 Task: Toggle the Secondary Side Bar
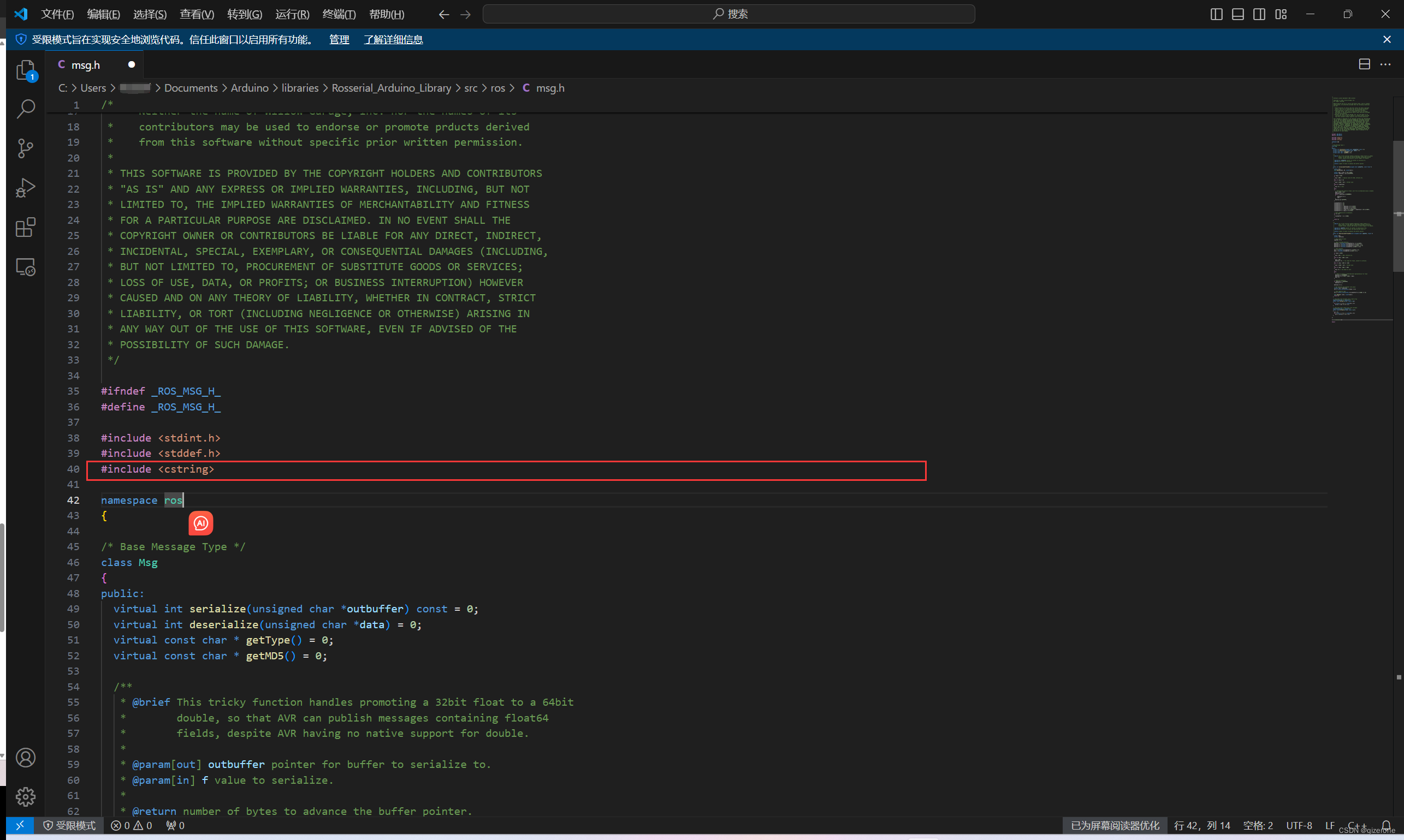tap(1259, 14)
